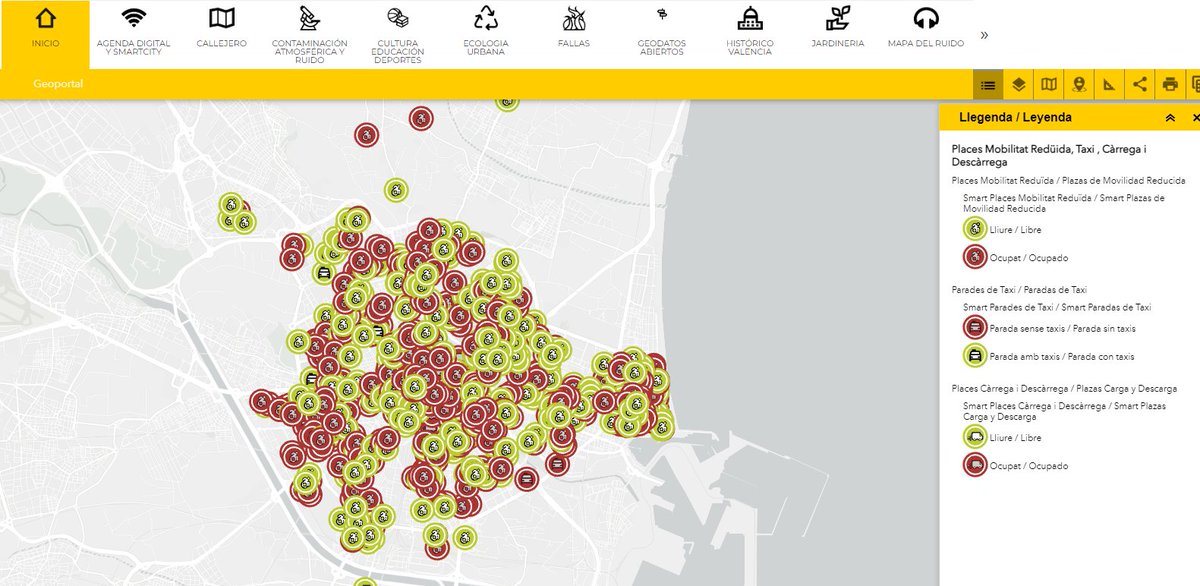Click the red wheelchair 'Ocupat / Ocupado' legend symbol
Viewport: 1200px width, 586px height.
click(x=975, y=257)
